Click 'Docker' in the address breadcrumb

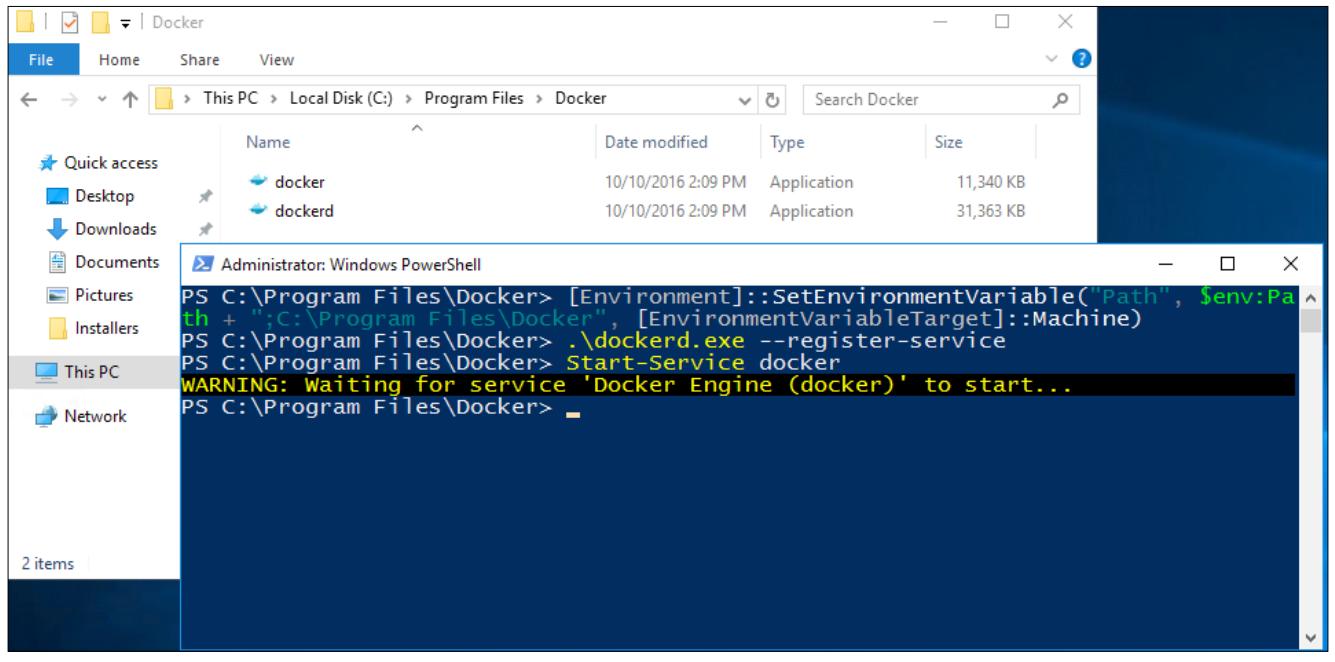581,99
